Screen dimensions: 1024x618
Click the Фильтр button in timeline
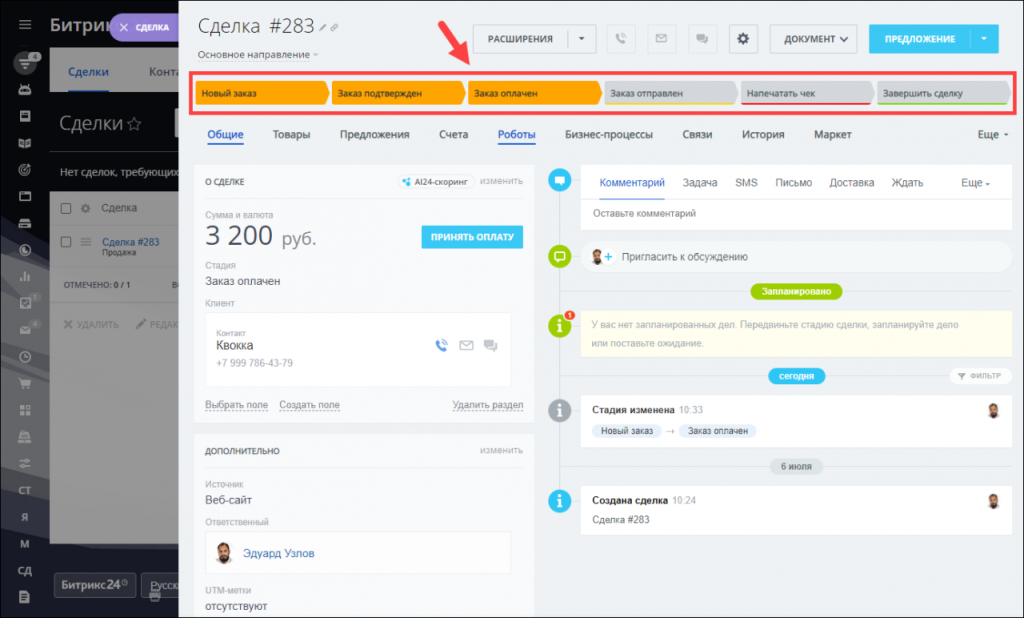click(980, 376)
